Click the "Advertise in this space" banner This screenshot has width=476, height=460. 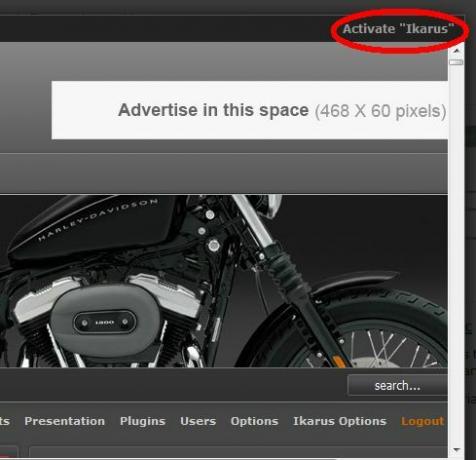(x=250, y=110)
